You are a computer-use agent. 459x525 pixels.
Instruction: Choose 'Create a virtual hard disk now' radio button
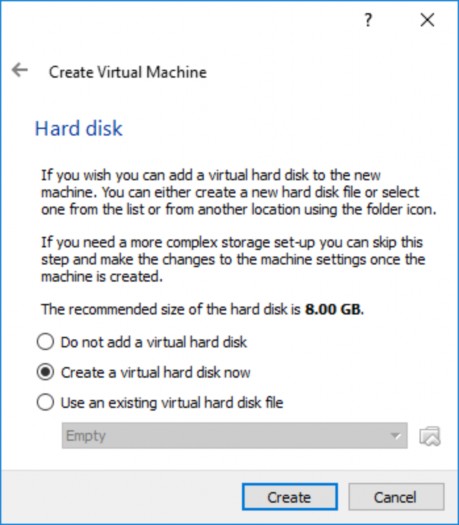click(x=45, y=372)
